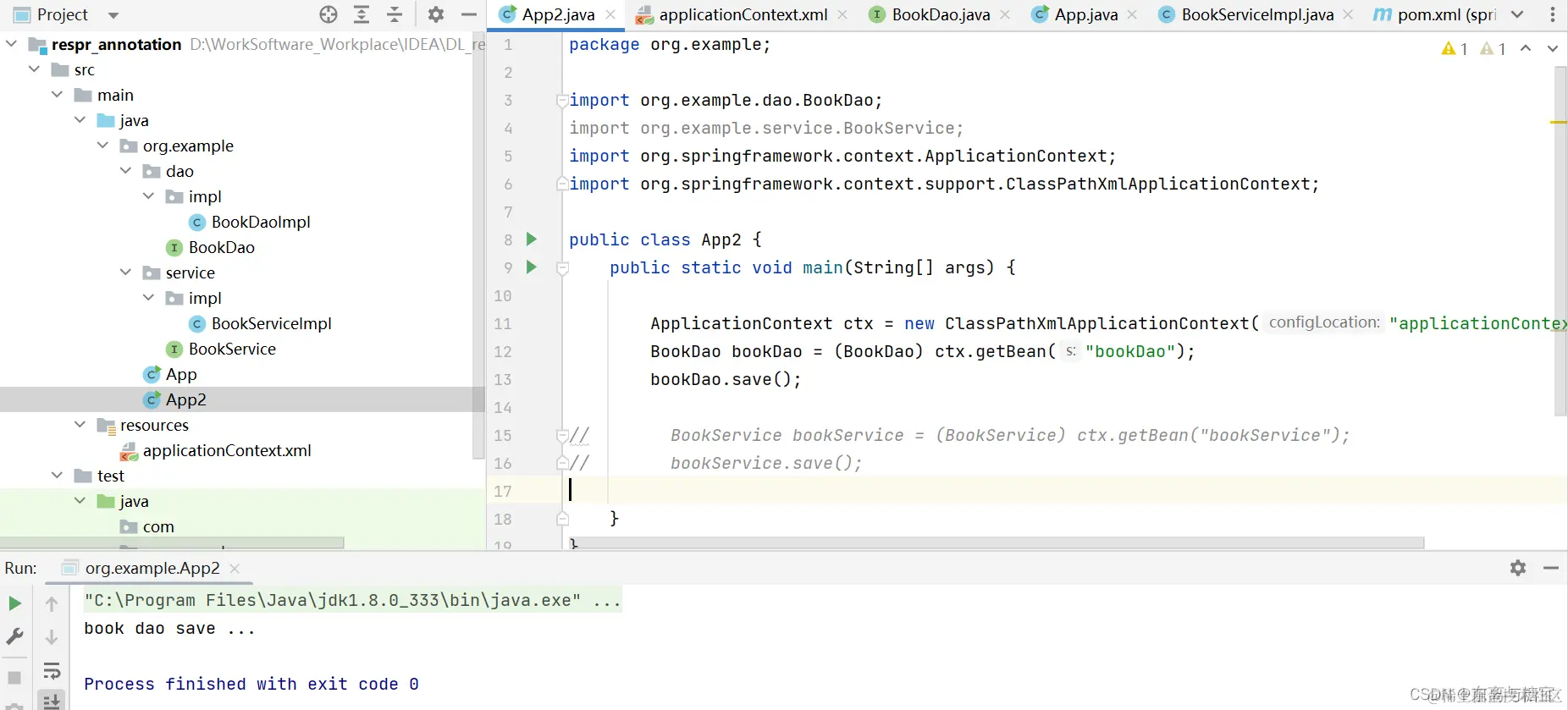Switch to applicationContext.xml editor tab
The height and width of the screenshot is (710, 1568).
click(743, 14)
